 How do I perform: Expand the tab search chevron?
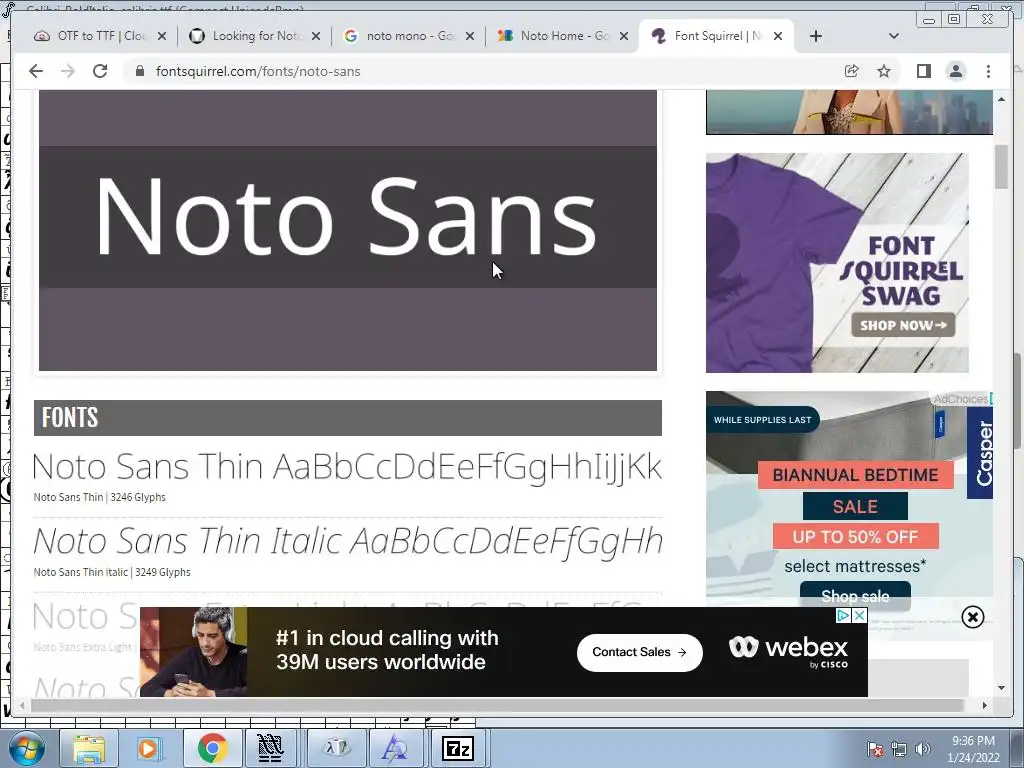tap(894, 36)
